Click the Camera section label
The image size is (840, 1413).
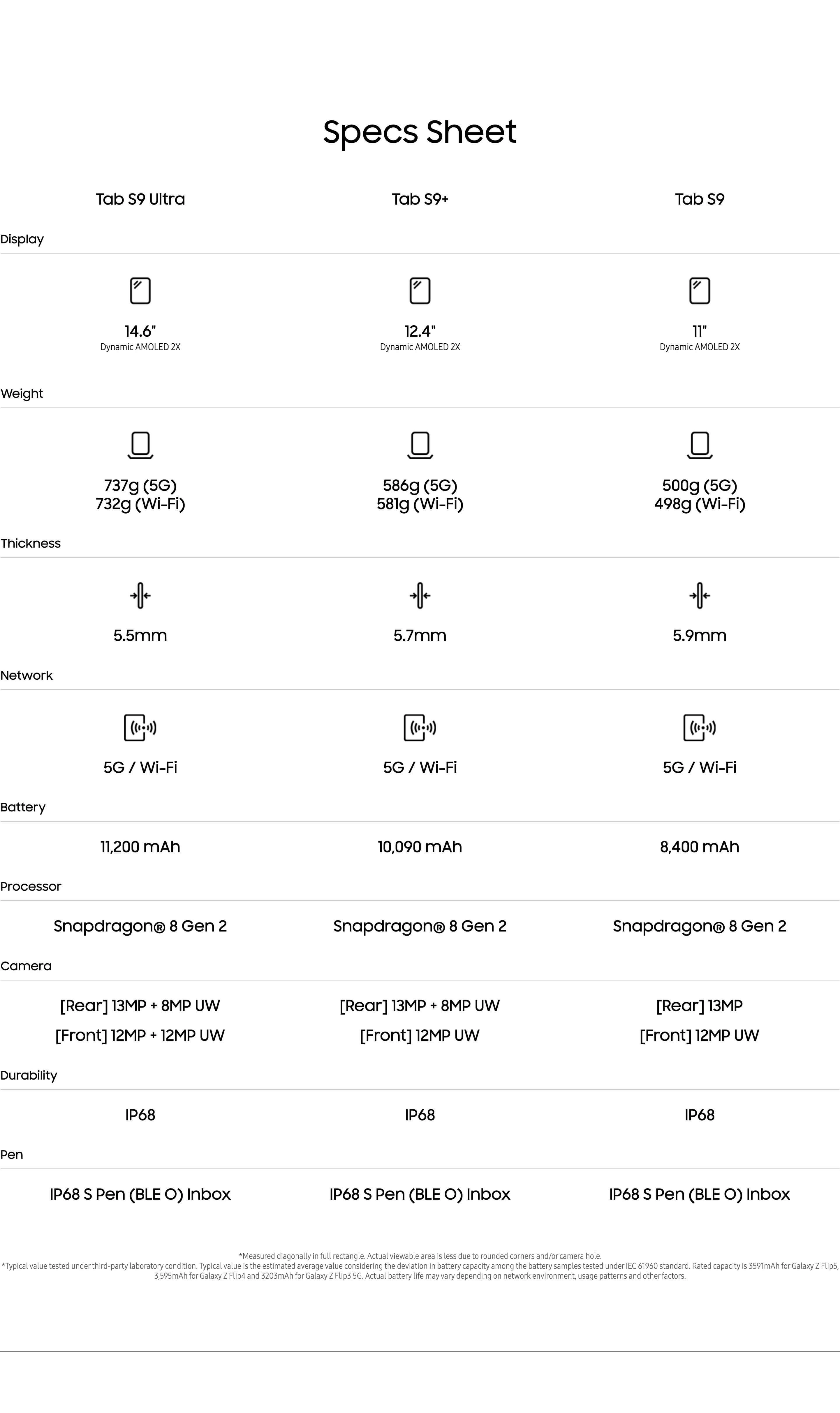pyautogui.click(x=26, y=966)
